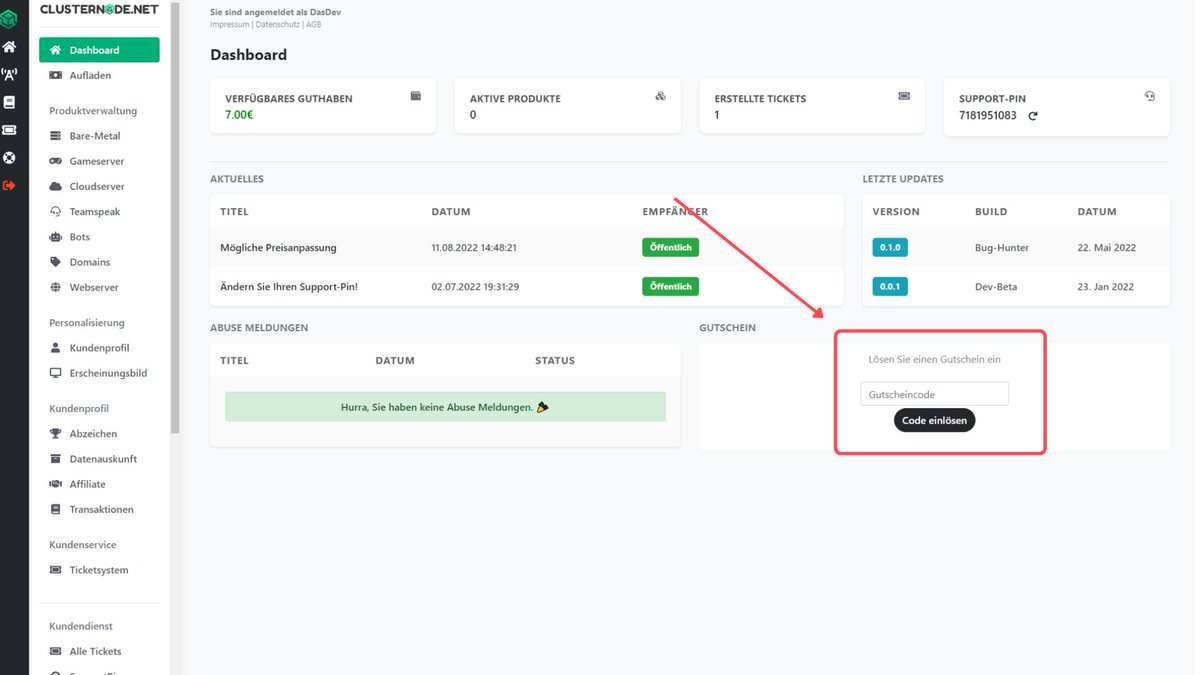The image size is (1200, 675).
Task: Click the support PIN number 7181951083
Action: pos(988,116)
